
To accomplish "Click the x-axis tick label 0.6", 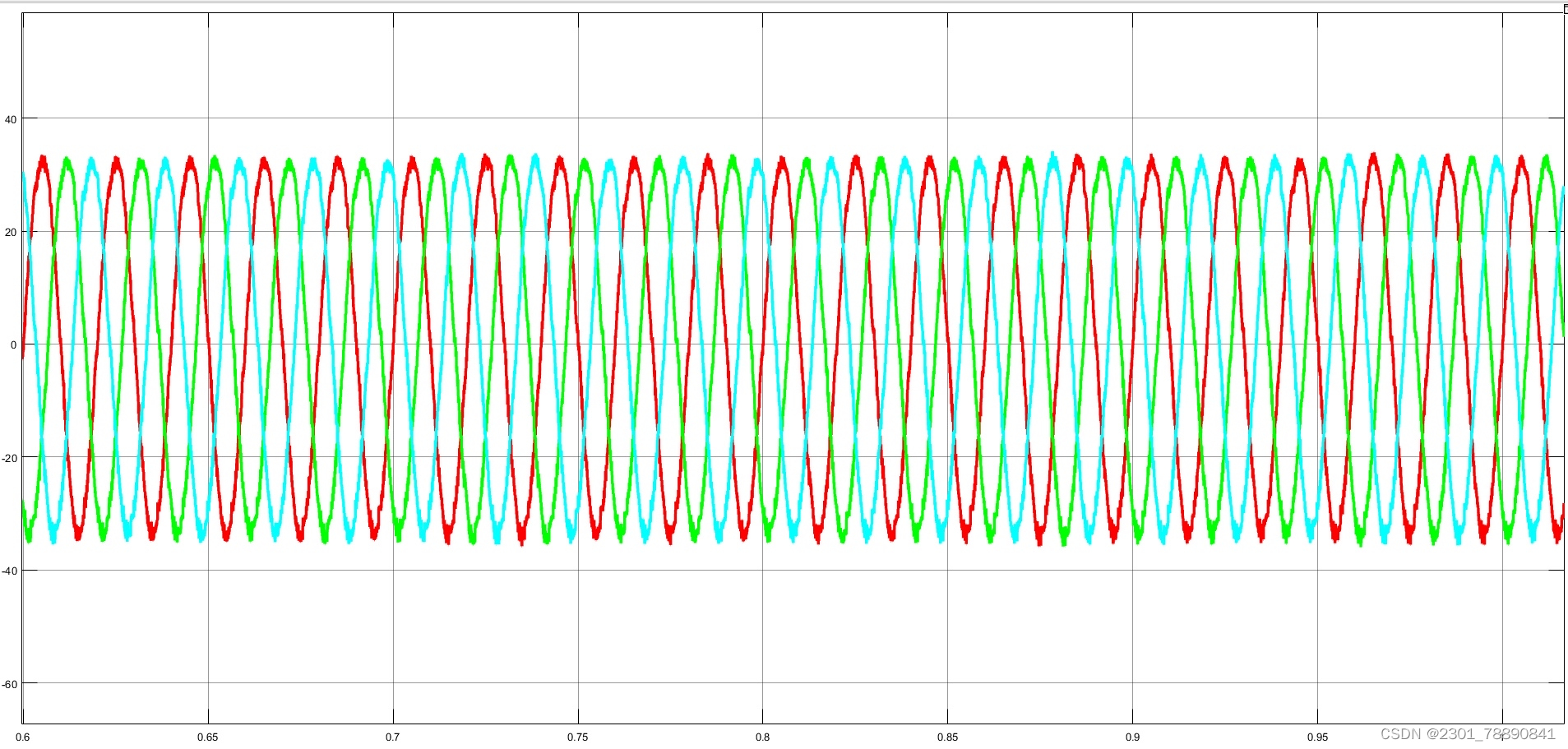I will tap(23, 737).
